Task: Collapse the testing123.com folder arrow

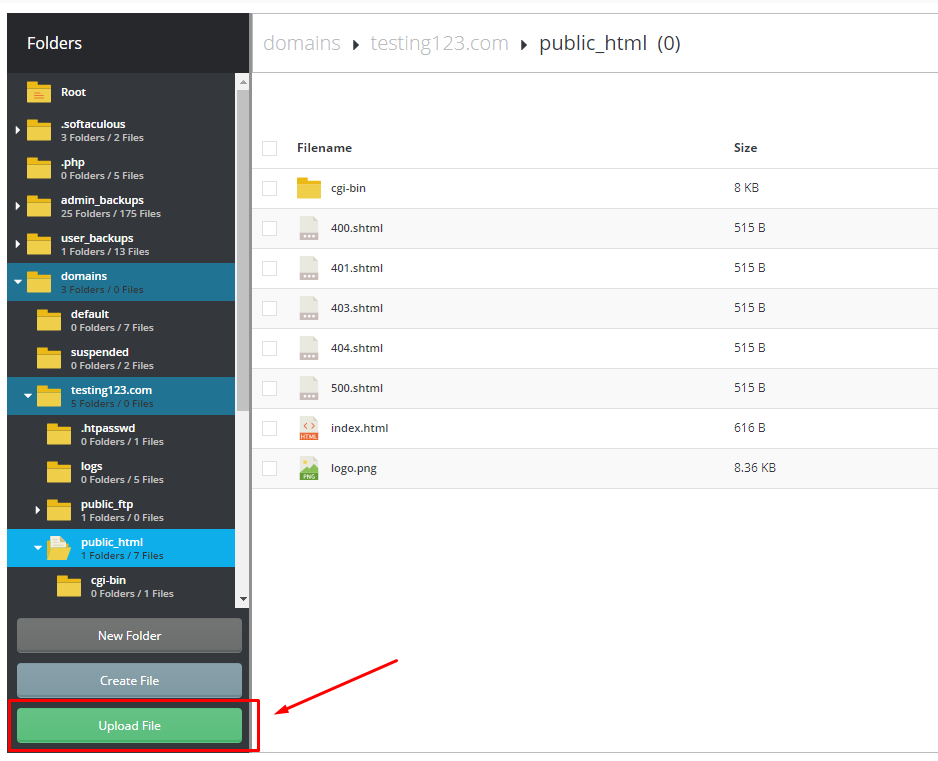Action: (28, 395)
